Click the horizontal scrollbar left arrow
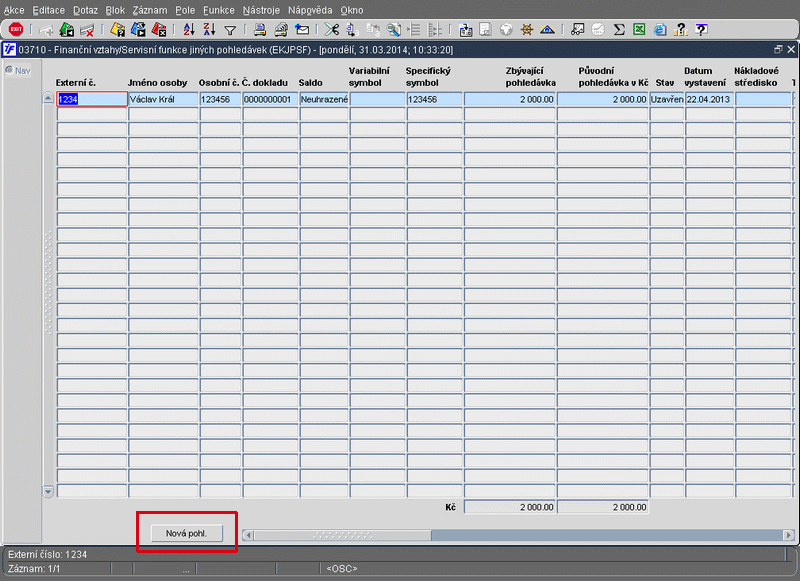This screenshot has width=800, height=581. pyautogui.click(x=248, y=535)
